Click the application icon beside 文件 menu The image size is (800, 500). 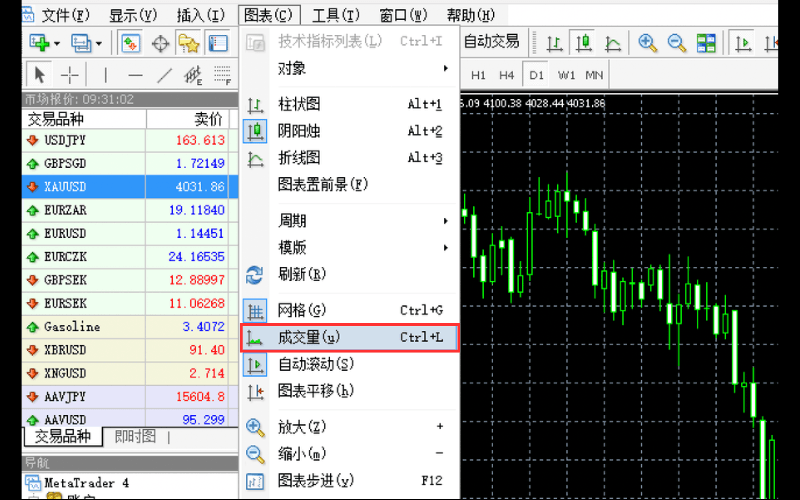28,15
